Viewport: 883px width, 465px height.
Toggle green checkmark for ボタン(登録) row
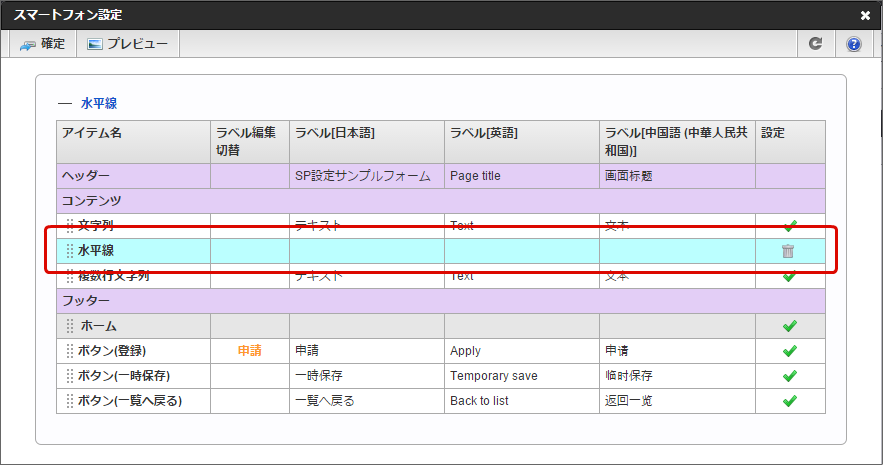click(789, 351)
